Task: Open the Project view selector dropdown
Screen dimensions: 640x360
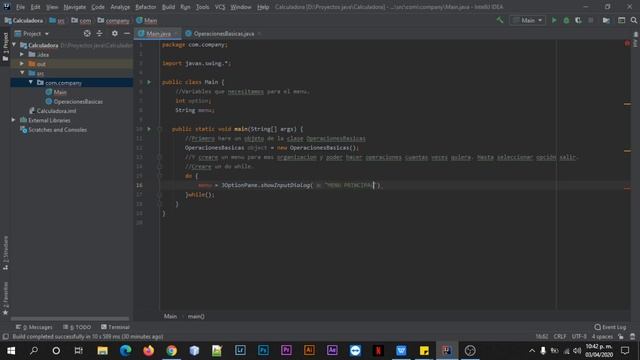Action: pyautogui.click(x=32, y=33)
